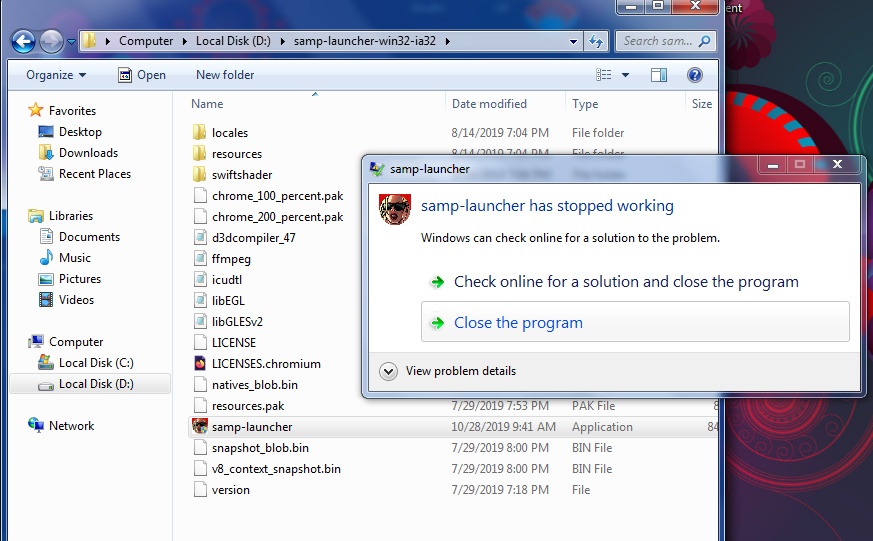The height and width of the screenshot is (541, 873).
Task: Select the icudtl file icon
Action: 200,280
